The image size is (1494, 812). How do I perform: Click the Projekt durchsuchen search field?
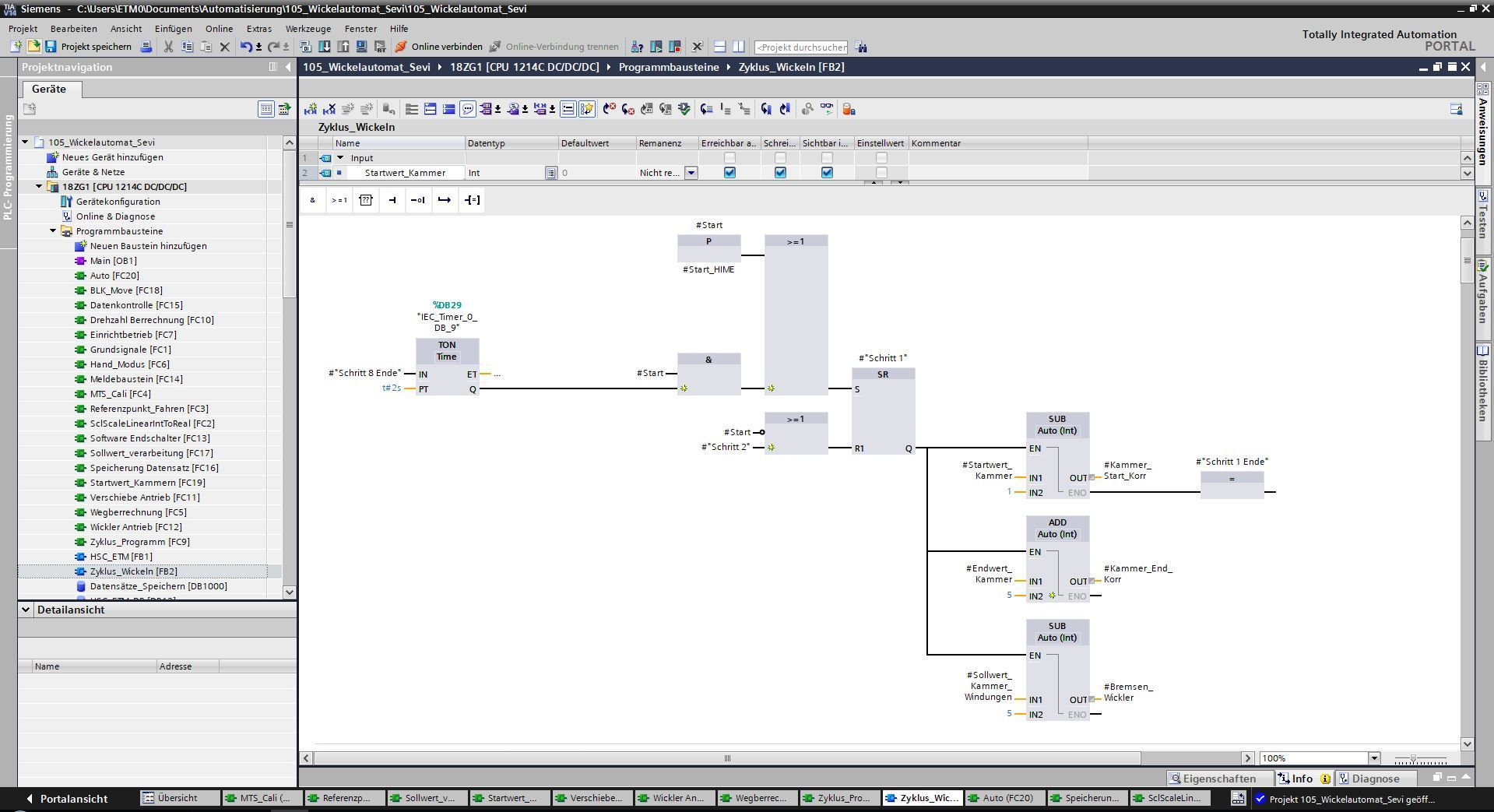800,47
